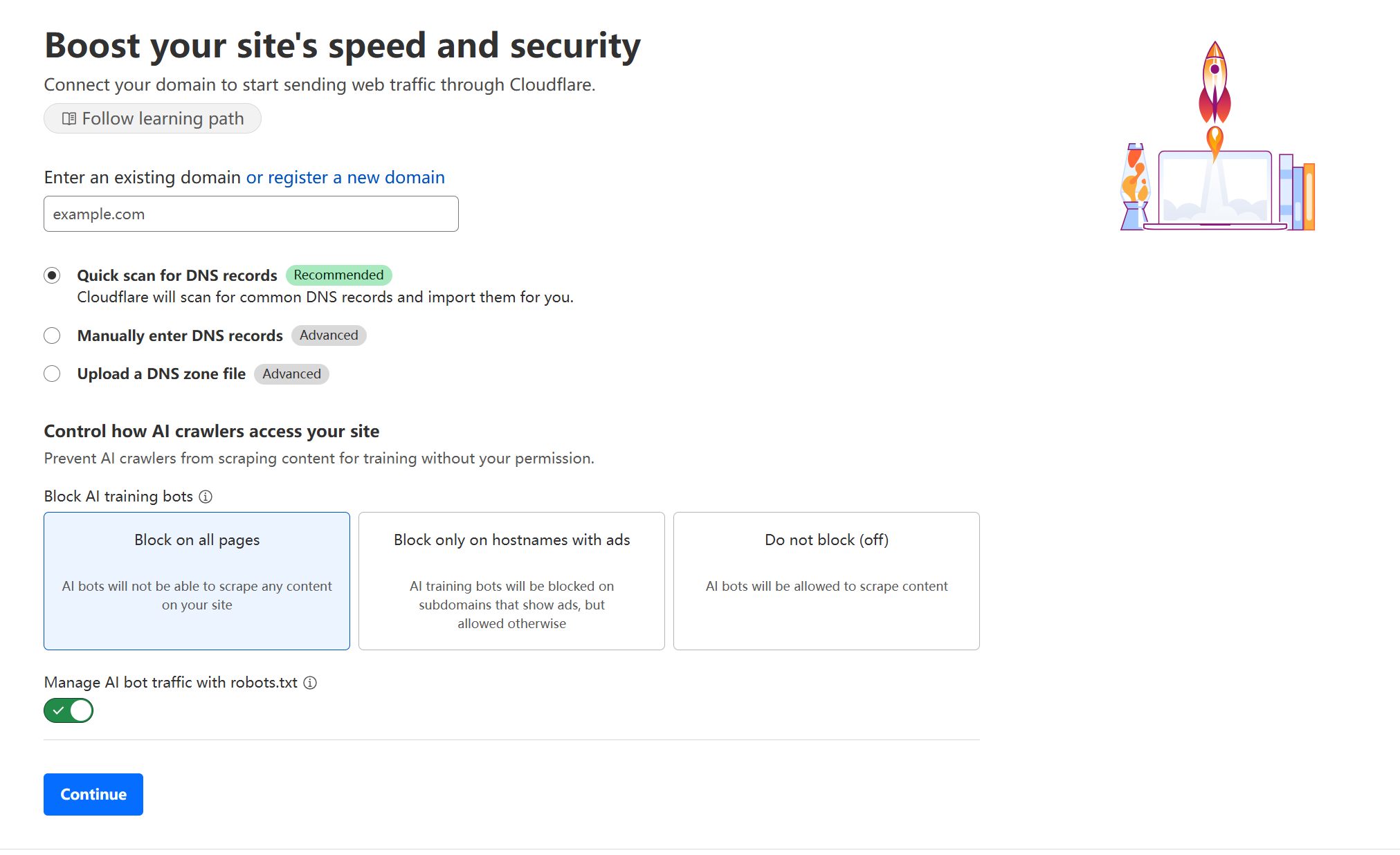Image resolution: width=1400 pixels, height=855 pixels.
Task: Click the checkmark inside the robots.txt toggle
Action: point(59,710)
